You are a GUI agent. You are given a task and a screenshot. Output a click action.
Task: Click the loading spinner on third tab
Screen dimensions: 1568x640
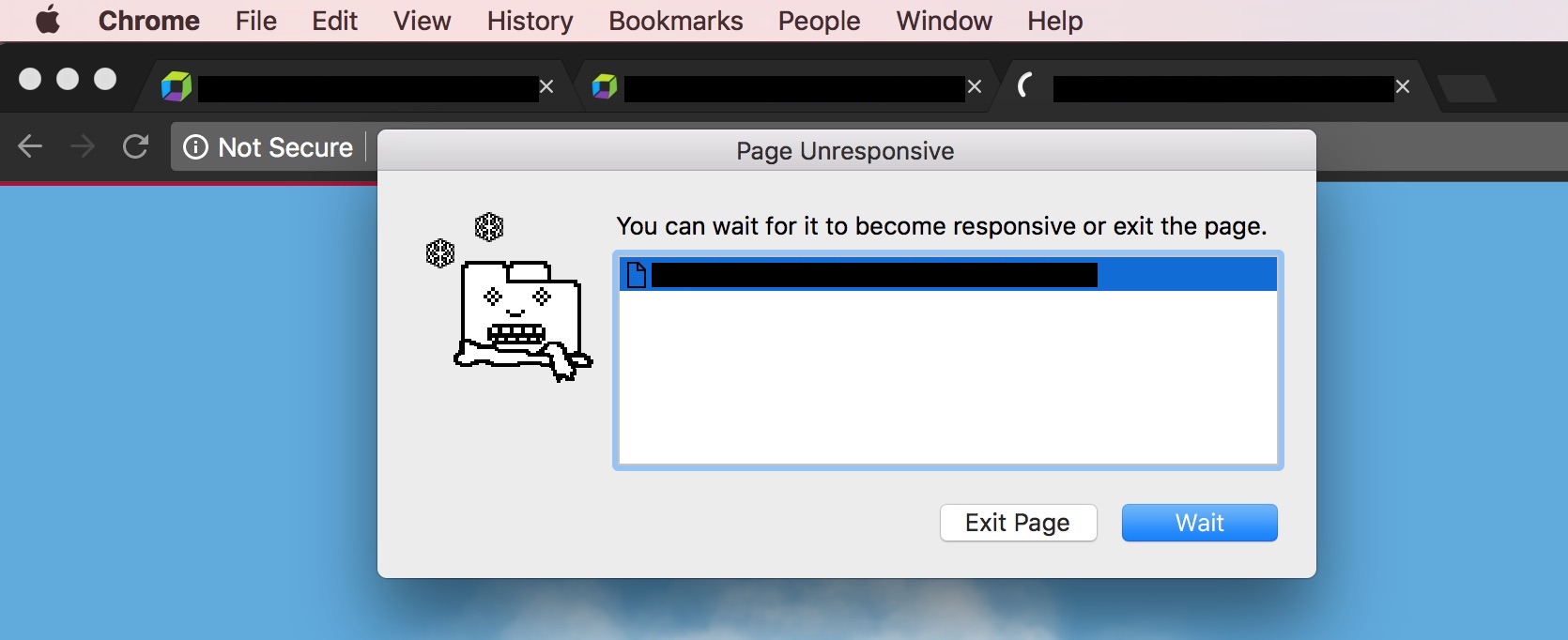pyautogui.click(x=1026, y=86)
